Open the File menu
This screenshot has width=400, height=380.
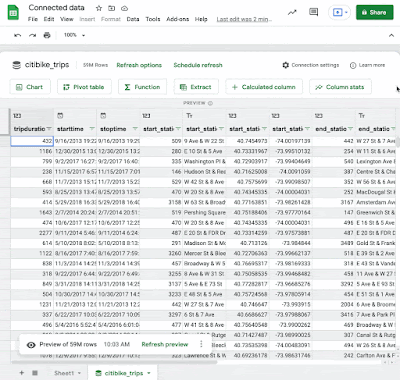click(33, 19)
